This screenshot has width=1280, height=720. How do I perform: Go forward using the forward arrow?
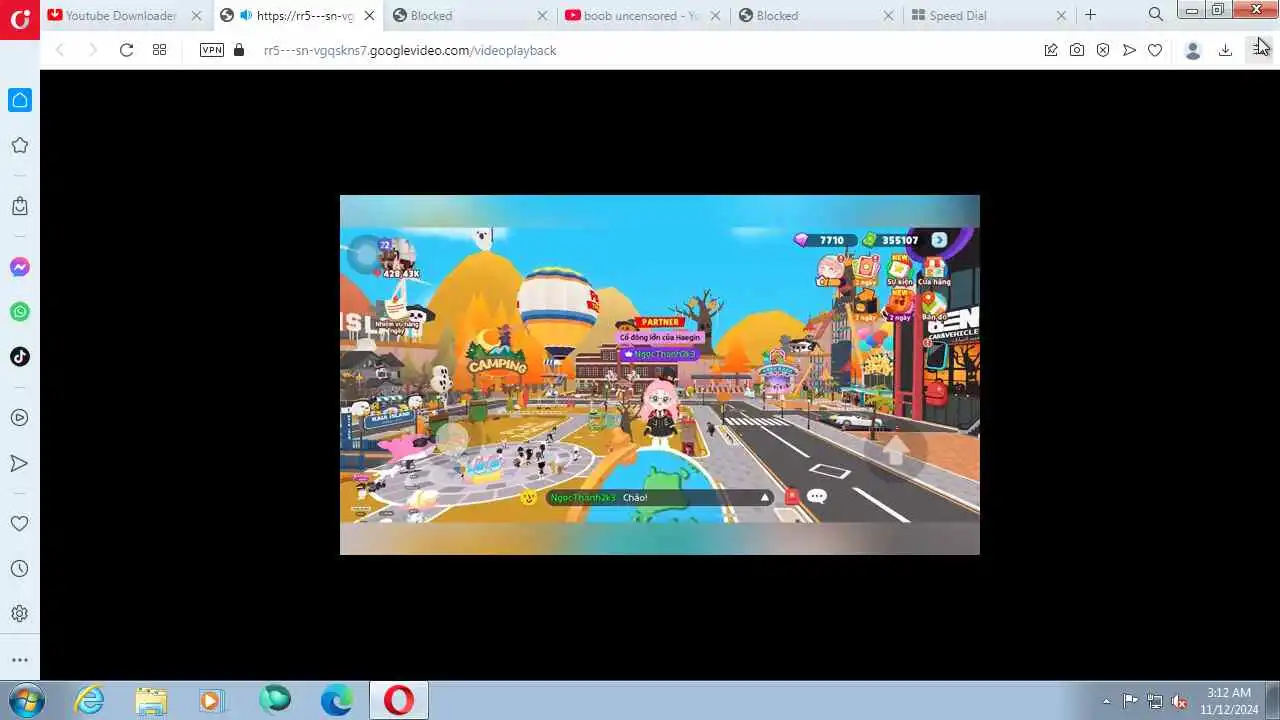click(93, 50)
